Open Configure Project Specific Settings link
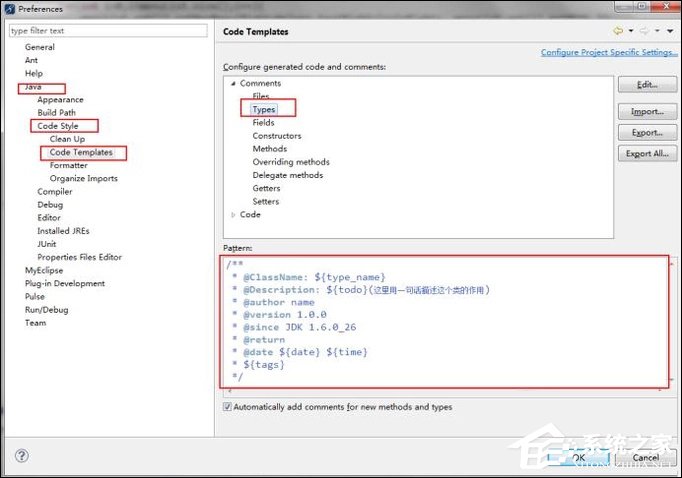 click(609, 52)
